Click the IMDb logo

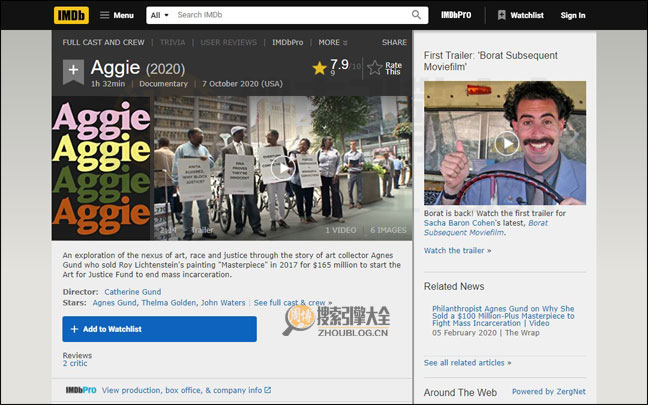coord(71,15)
